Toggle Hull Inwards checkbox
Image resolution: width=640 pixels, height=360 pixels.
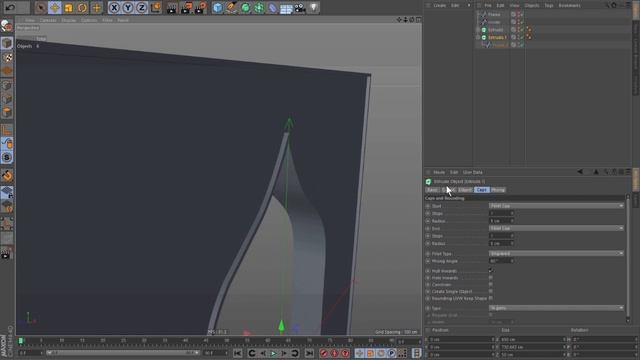[491, 271]
